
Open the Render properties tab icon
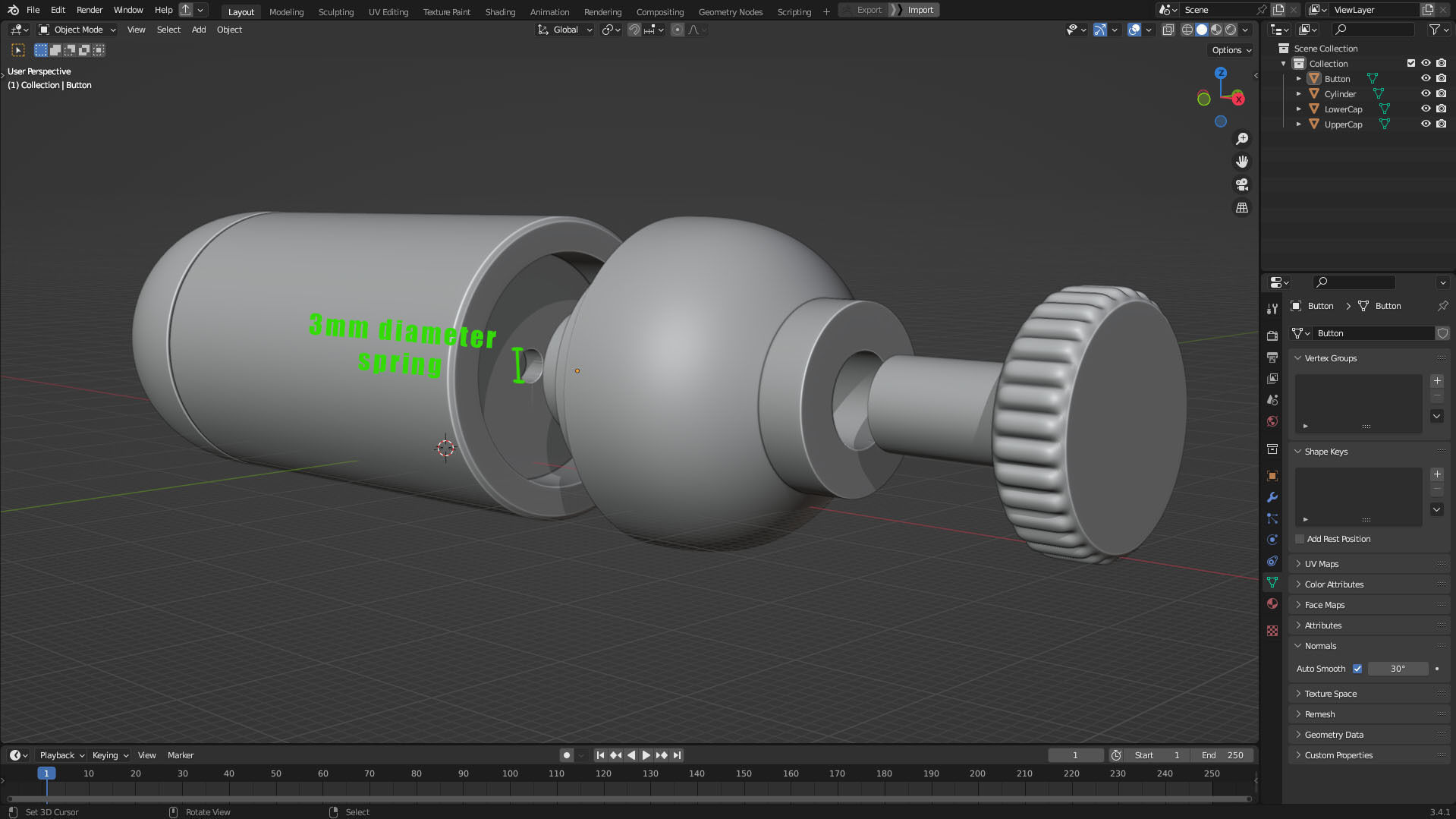click(1272, 335)
